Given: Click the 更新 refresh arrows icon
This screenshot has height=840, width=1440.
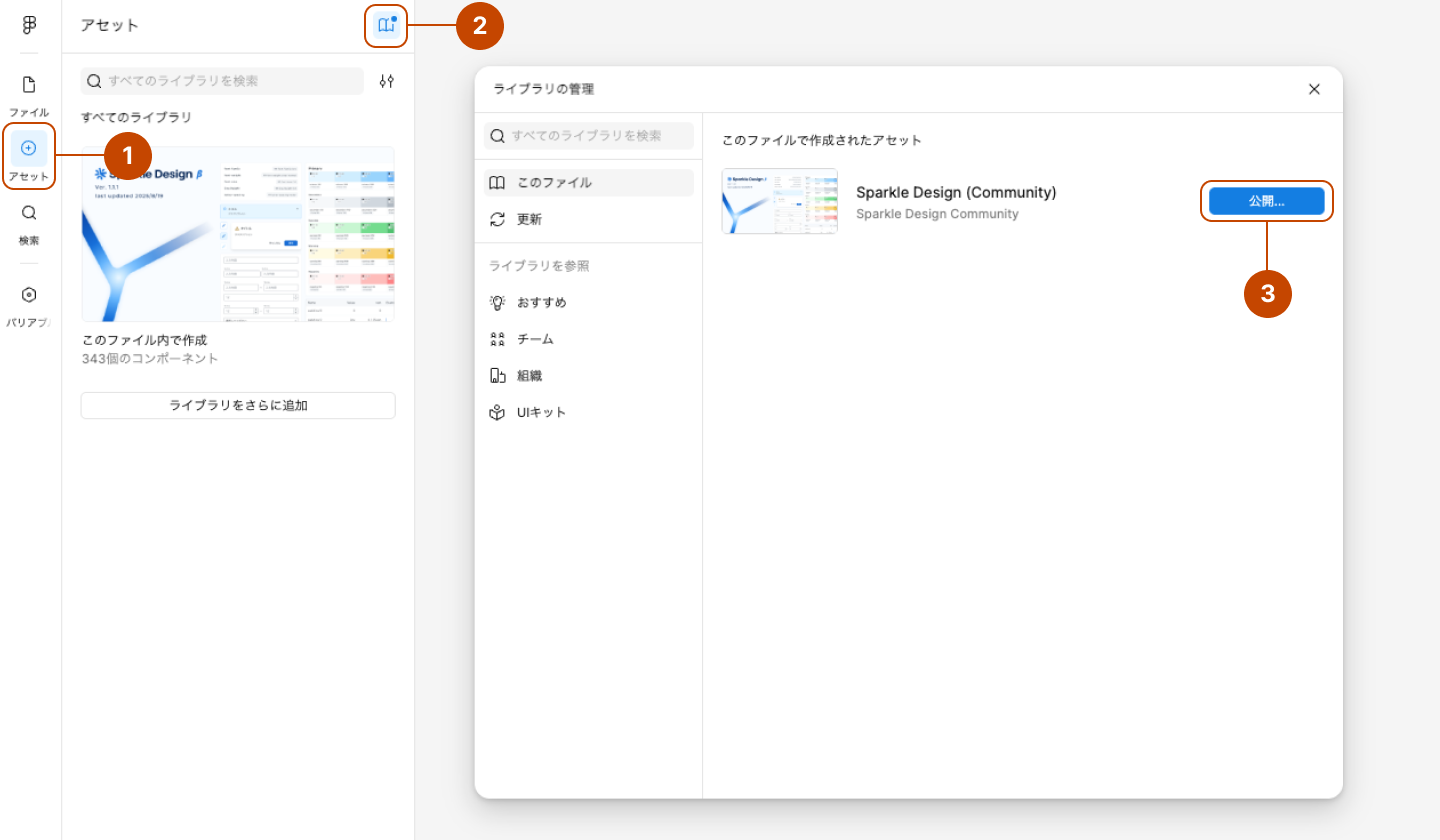Looking at the screenshot, I should pyautogui.click(x=497, y=219).
